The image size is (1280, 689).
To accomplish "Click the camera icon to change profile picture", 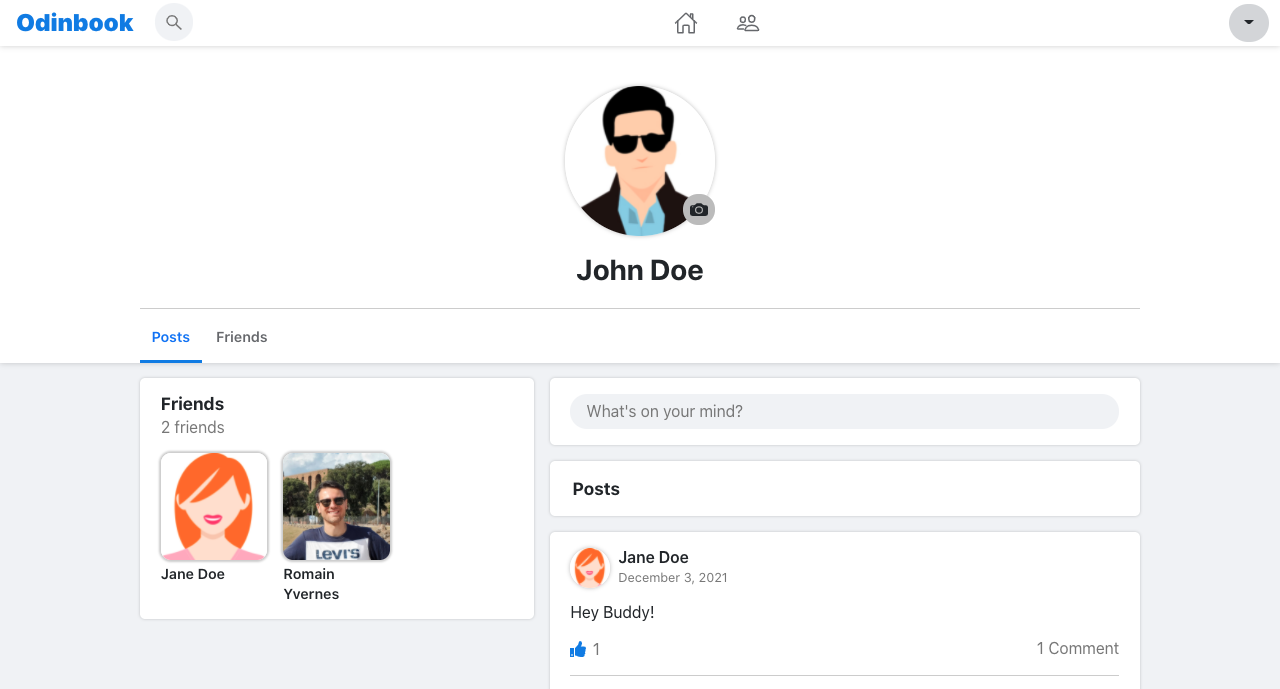I will coord(698,209).
